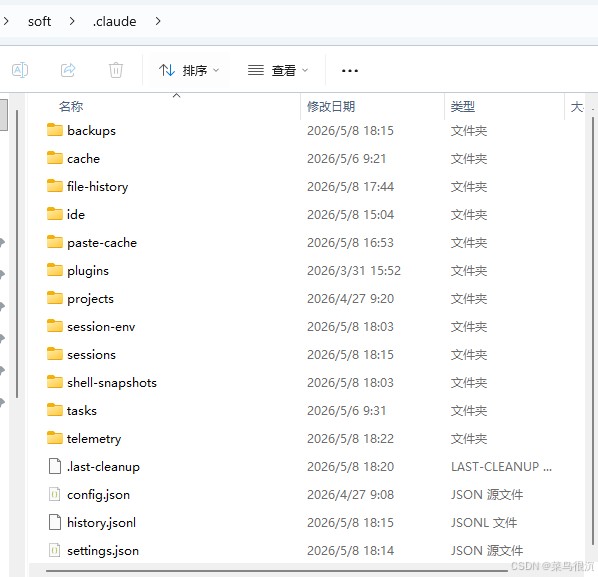Image resolution: width=598 pixels, height=577 pixels.
Task: Select the cache folder icon
Action: click(55, 158)
